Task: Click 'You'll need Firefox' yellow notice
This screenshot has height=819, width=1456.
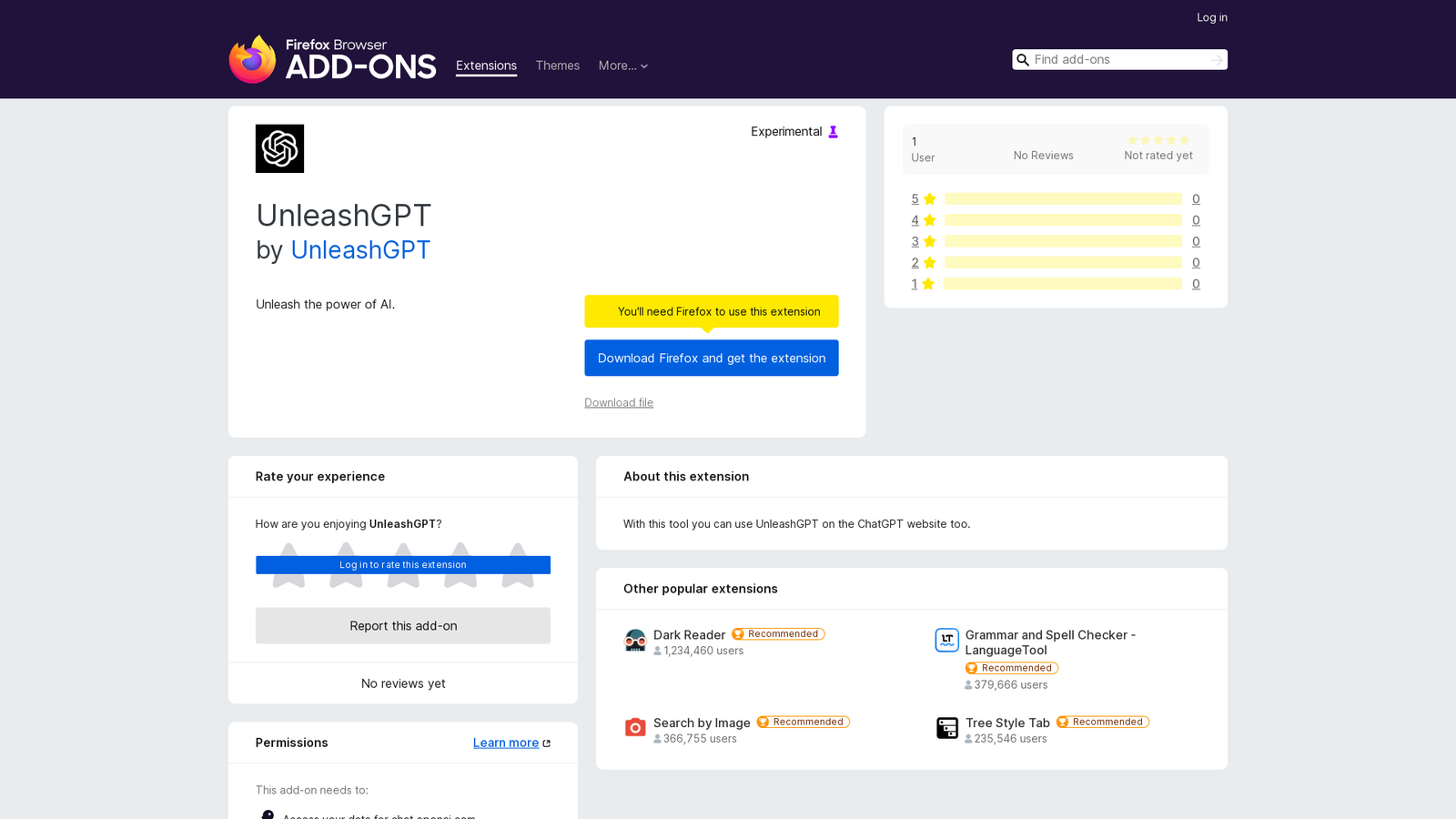Action: (x=712, y=311)
